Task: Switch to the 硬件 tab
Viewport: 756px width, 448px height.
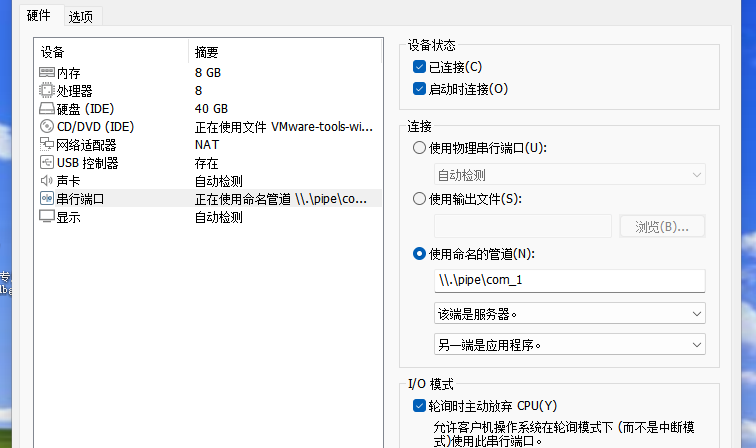Action: tap(38, 16)
